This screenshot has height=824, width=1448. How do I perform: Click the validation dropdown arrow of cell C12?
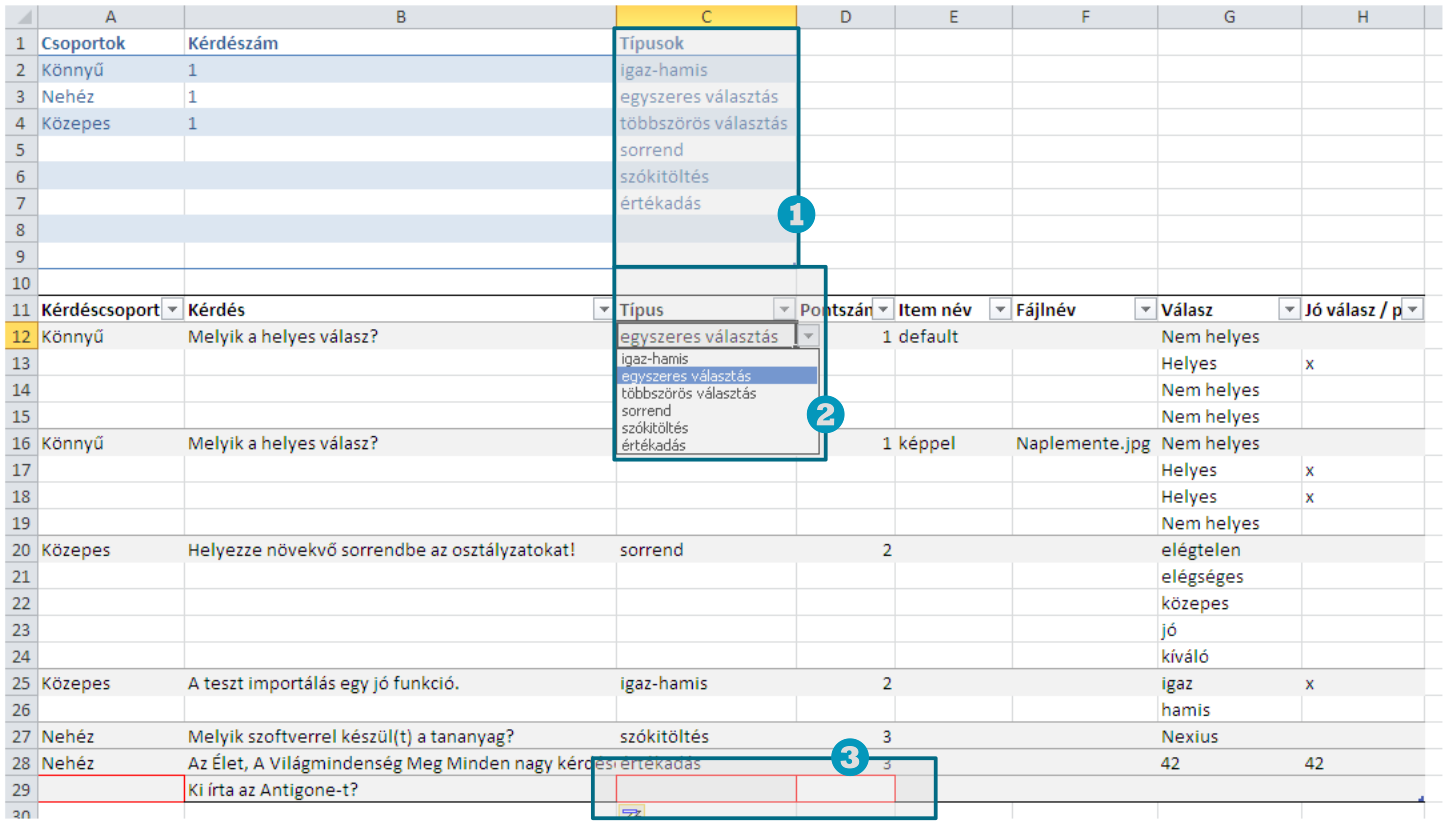point(808,337)
